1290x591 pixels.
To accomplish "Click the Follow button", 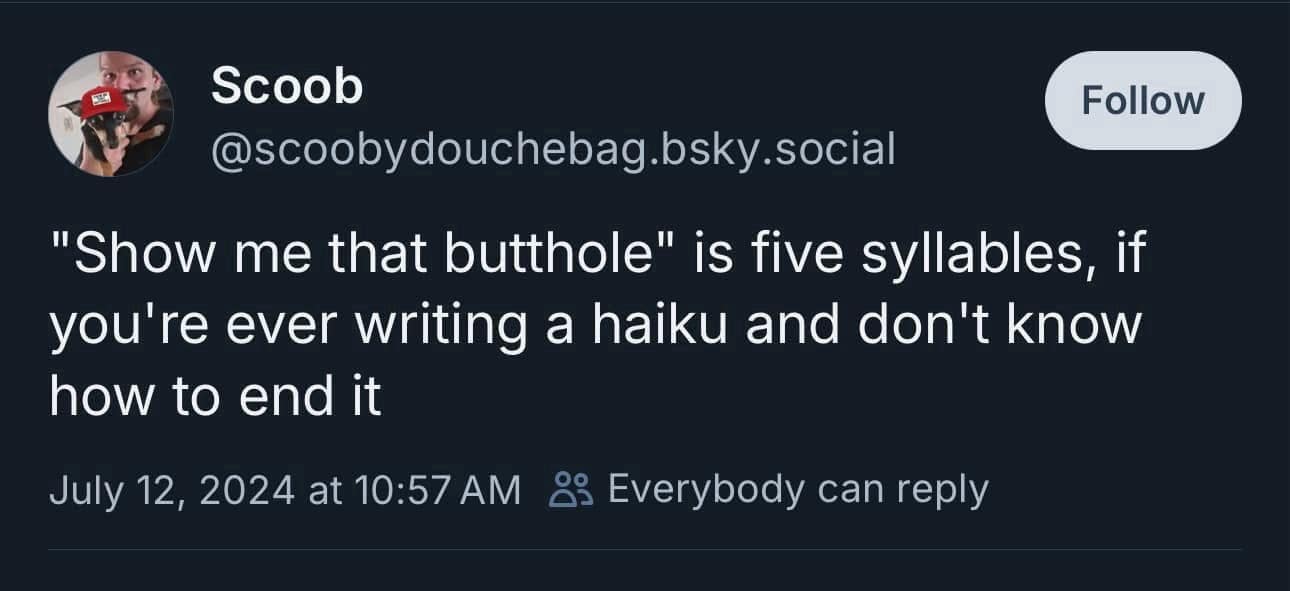I will point(1142,101).
